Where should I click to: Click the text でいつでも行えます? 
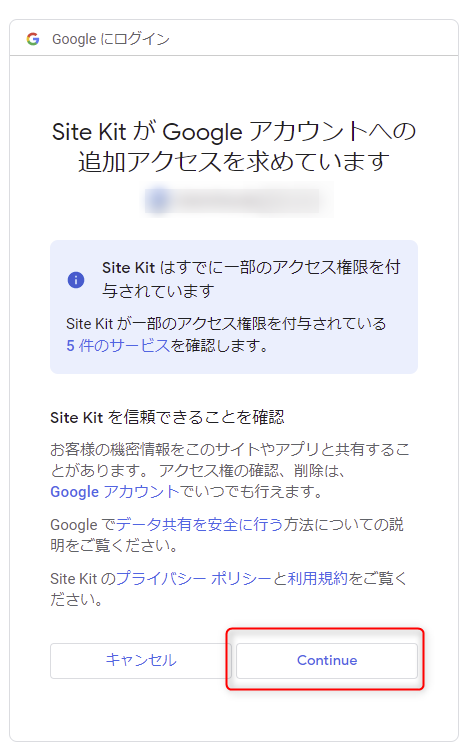click(250, 491)
